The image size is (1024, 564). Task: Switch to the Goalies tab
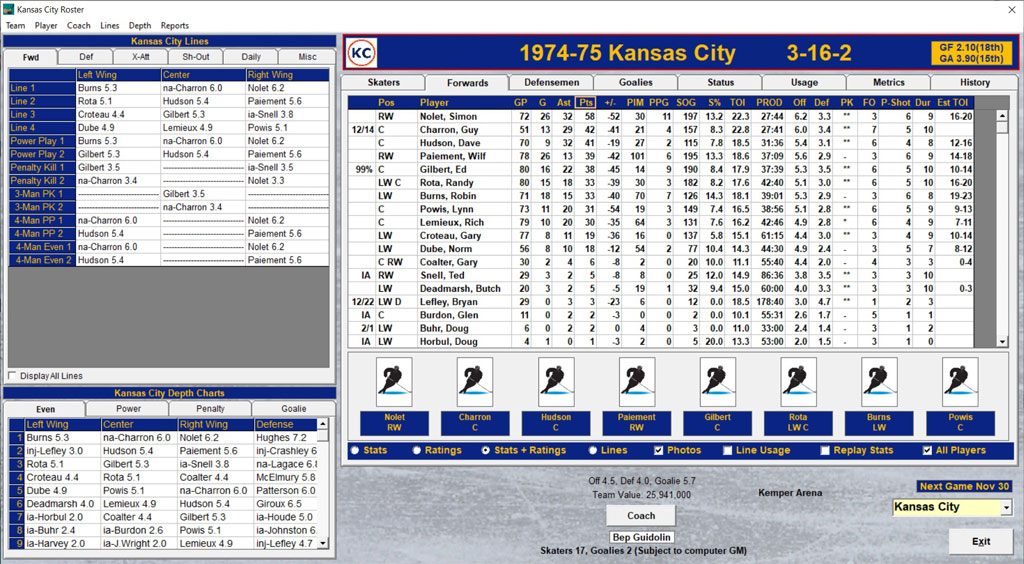pyautogui.click(x=635, y=82)
